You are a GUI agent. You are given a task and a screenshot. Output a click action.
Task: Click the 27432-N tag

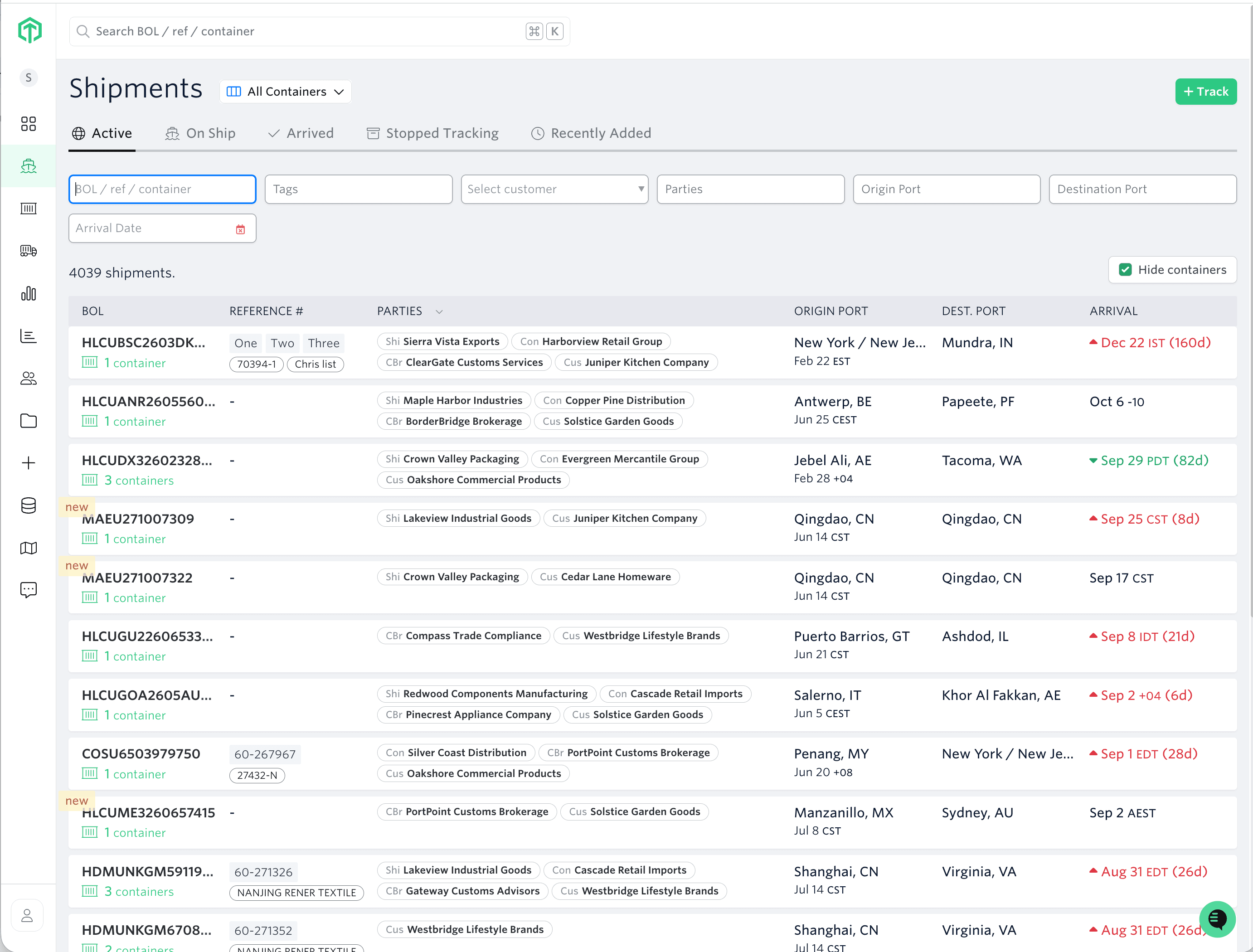257,775
